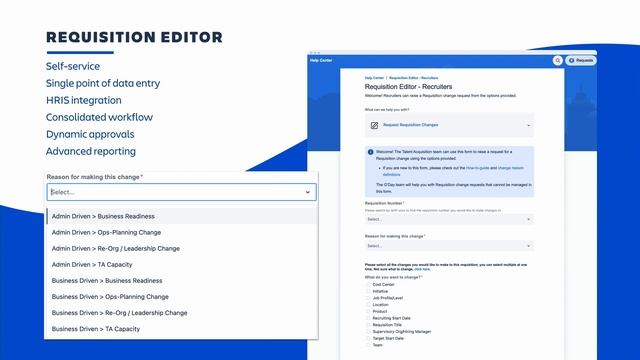Check the Team checkbox
Screen dimensions: 640x360
point(369,345)
